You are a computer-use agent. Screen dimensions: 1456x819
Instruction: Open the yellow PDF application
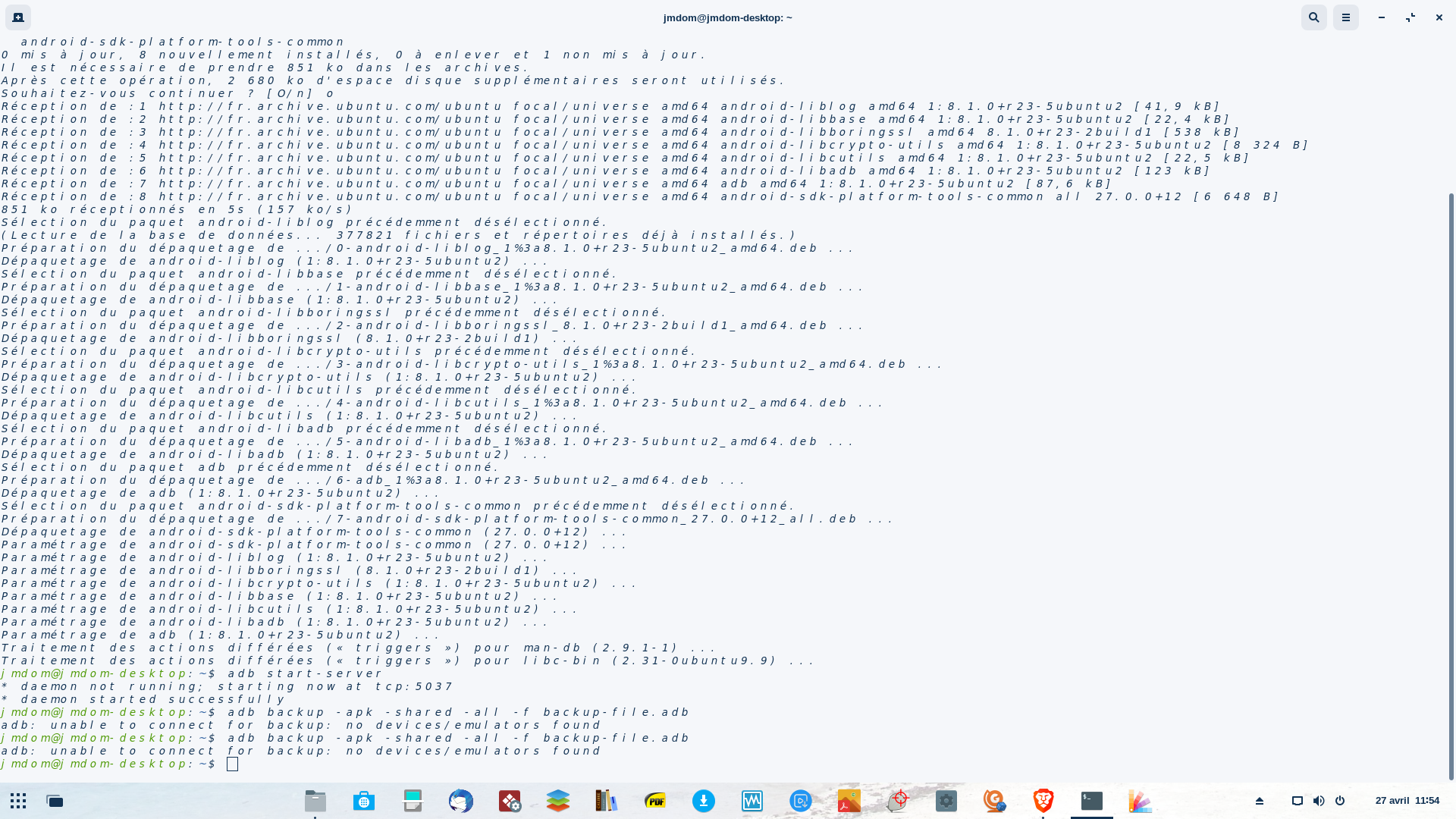coord(655,801)
